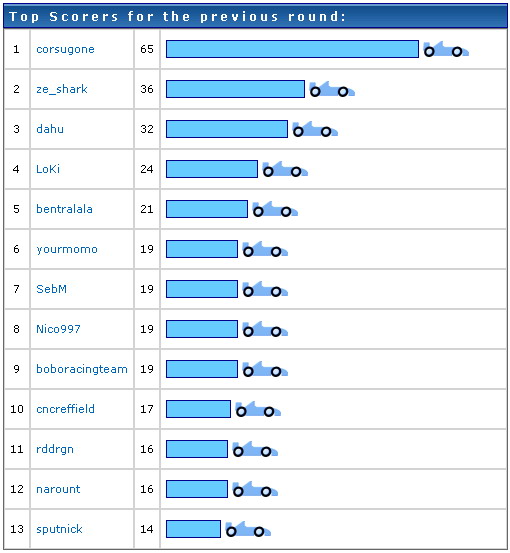Click the race car icon in LoKi's row
Viewport: 510px width, 553px height.
(285, 169)
